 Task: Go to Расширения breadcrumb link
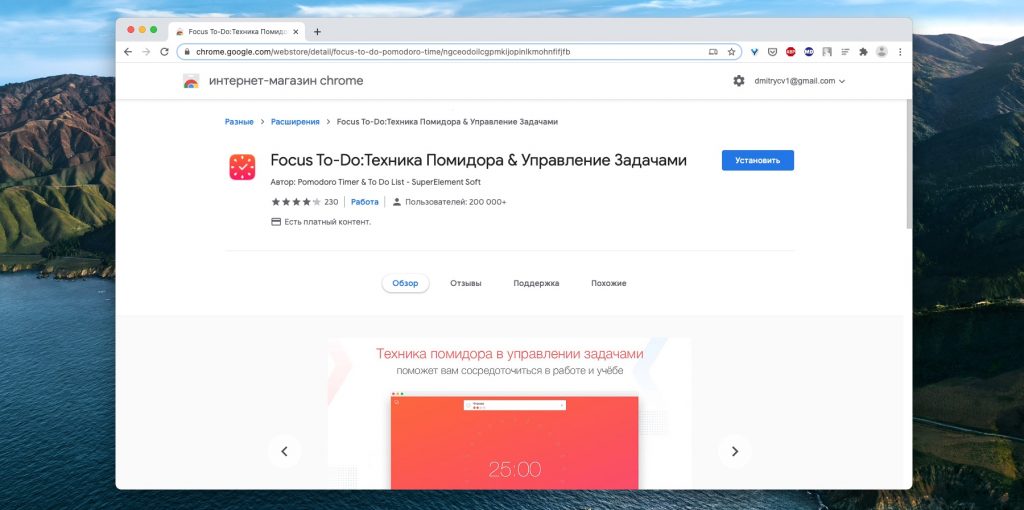[x=295, y=121]
